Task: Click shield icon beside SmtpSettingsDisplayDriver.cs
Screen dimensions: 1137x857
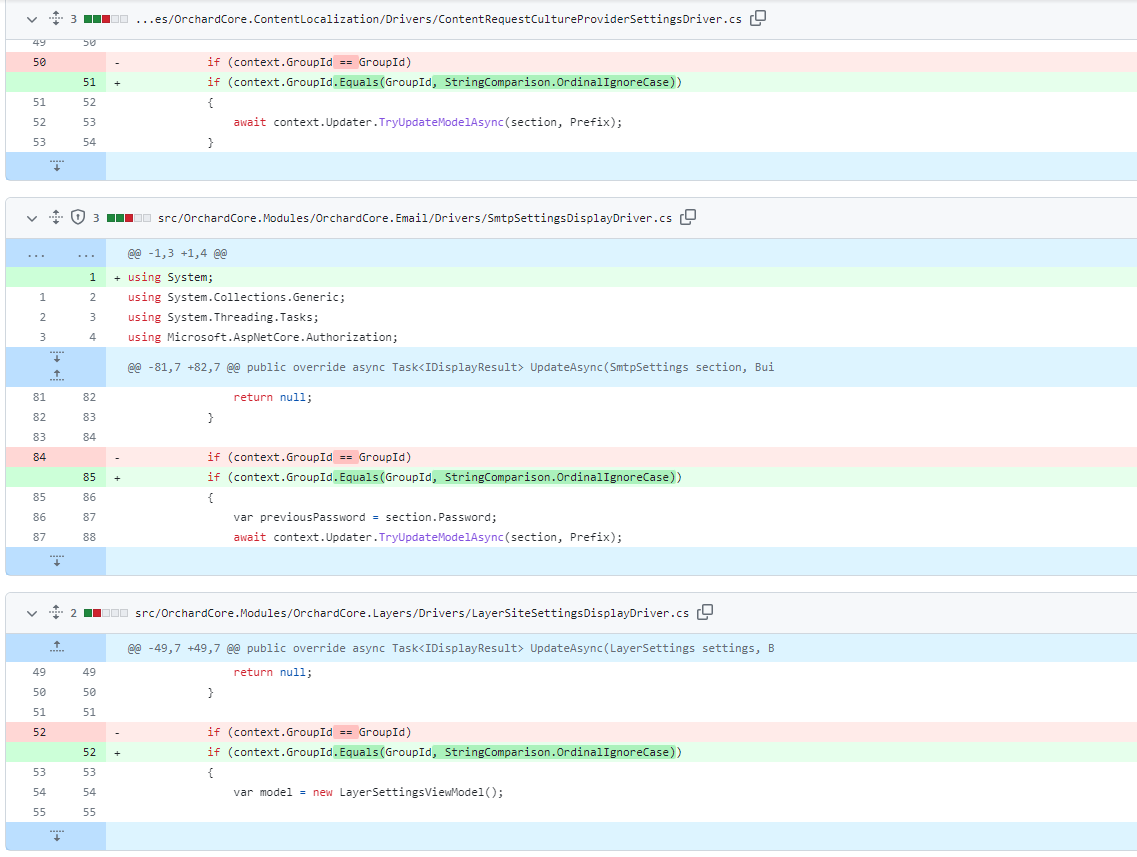Action: pos(78,218)
